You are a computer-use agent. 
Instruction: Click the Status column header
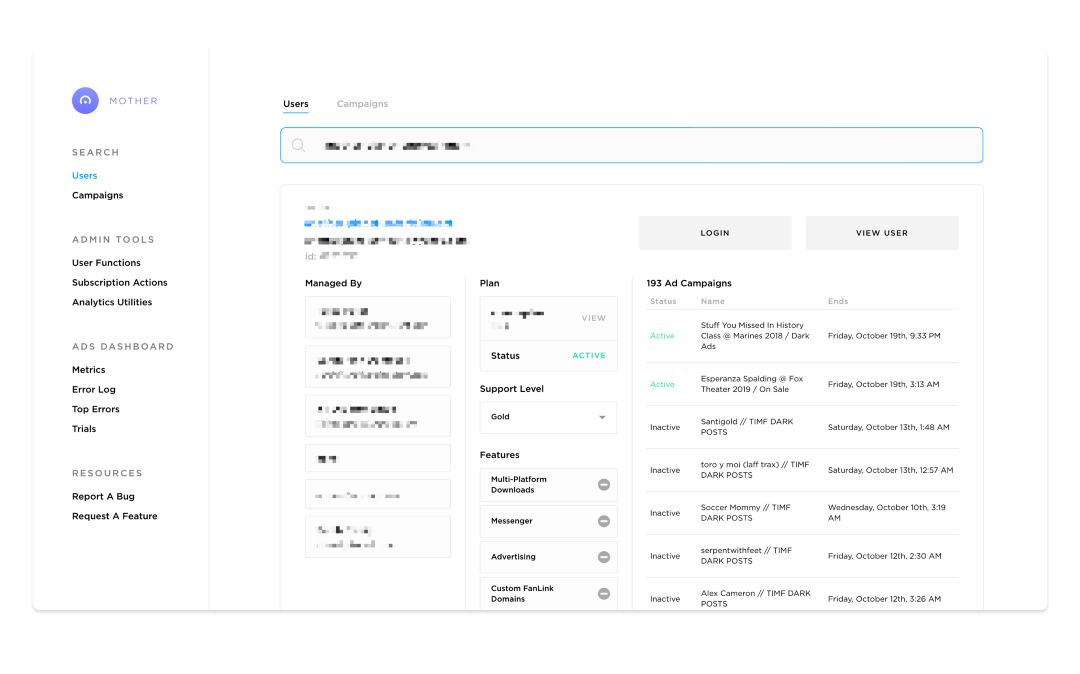point(663,302)
